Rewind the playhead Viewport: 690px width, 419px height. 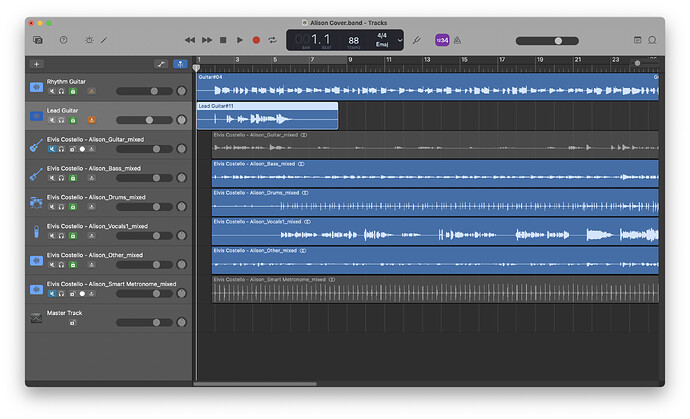pyautogui.click(x=190, y=40)
